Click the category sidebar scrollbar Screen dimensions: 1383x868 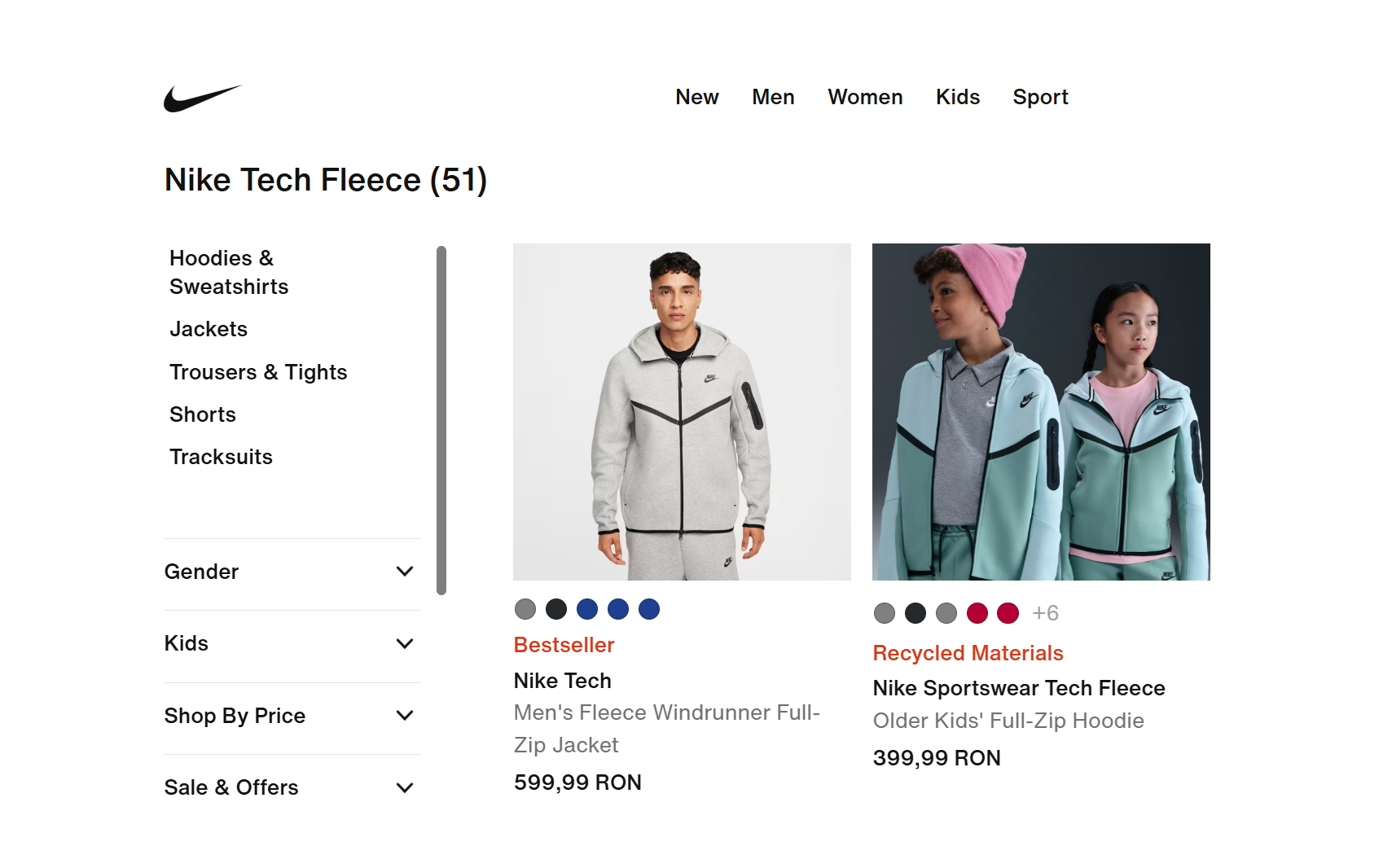click(x=441, y=420)
